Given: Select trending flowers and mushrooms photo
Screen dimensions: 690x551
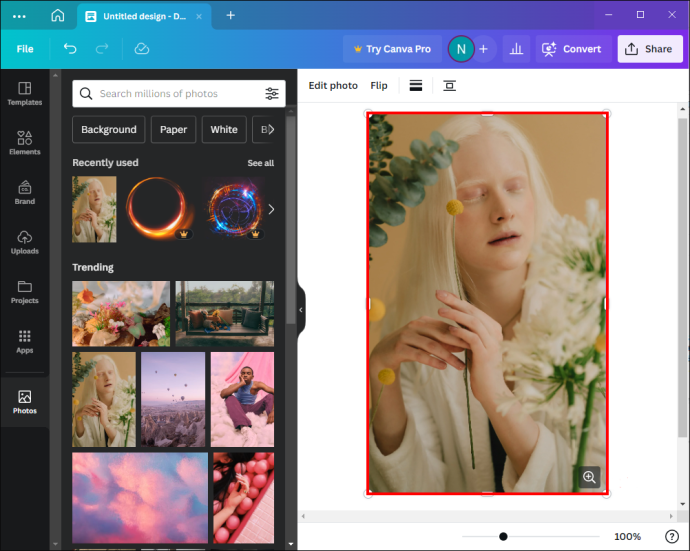Looking at the screenshot, I should [121, 313].
